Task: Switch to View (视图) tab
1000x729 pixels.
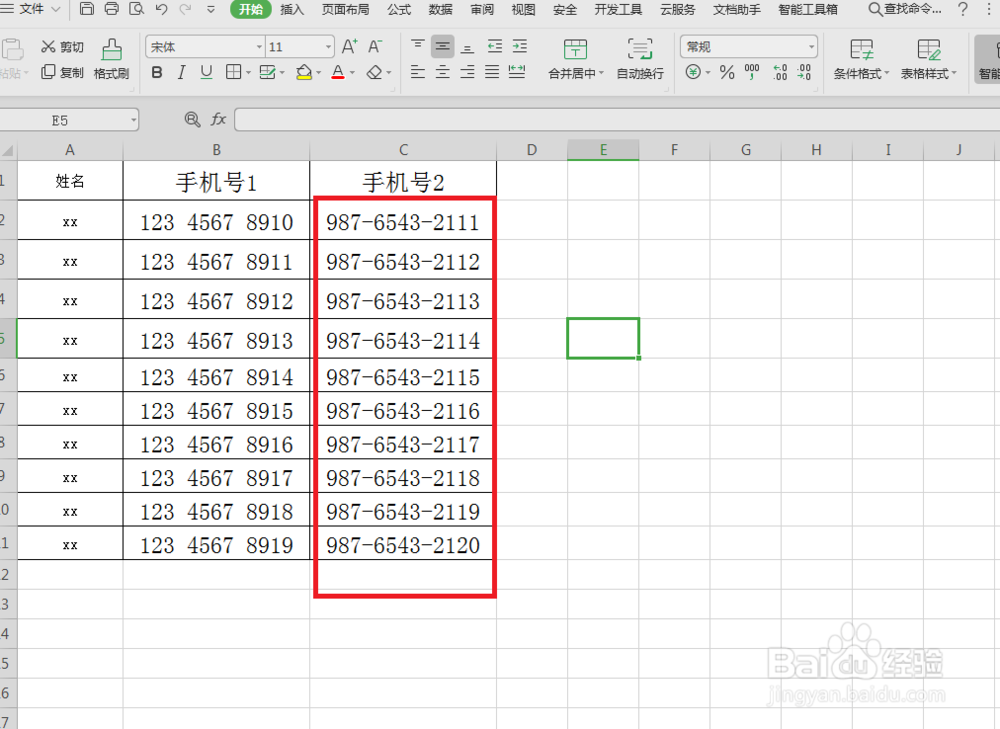Action: point(523,10)
